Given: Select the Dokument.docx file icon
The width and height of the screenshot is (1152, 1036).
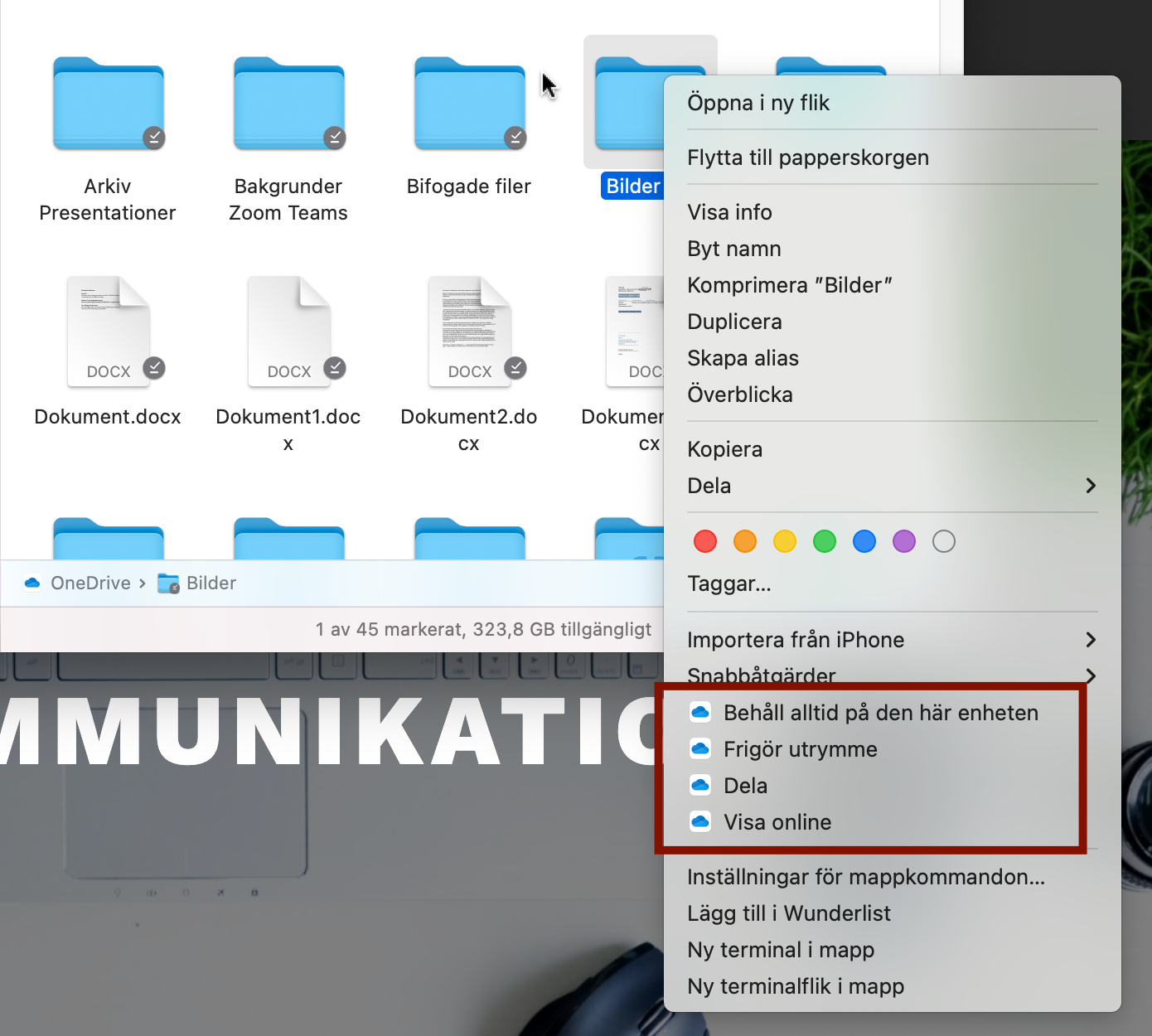Looking at the screenshot, I should [108, 332].
